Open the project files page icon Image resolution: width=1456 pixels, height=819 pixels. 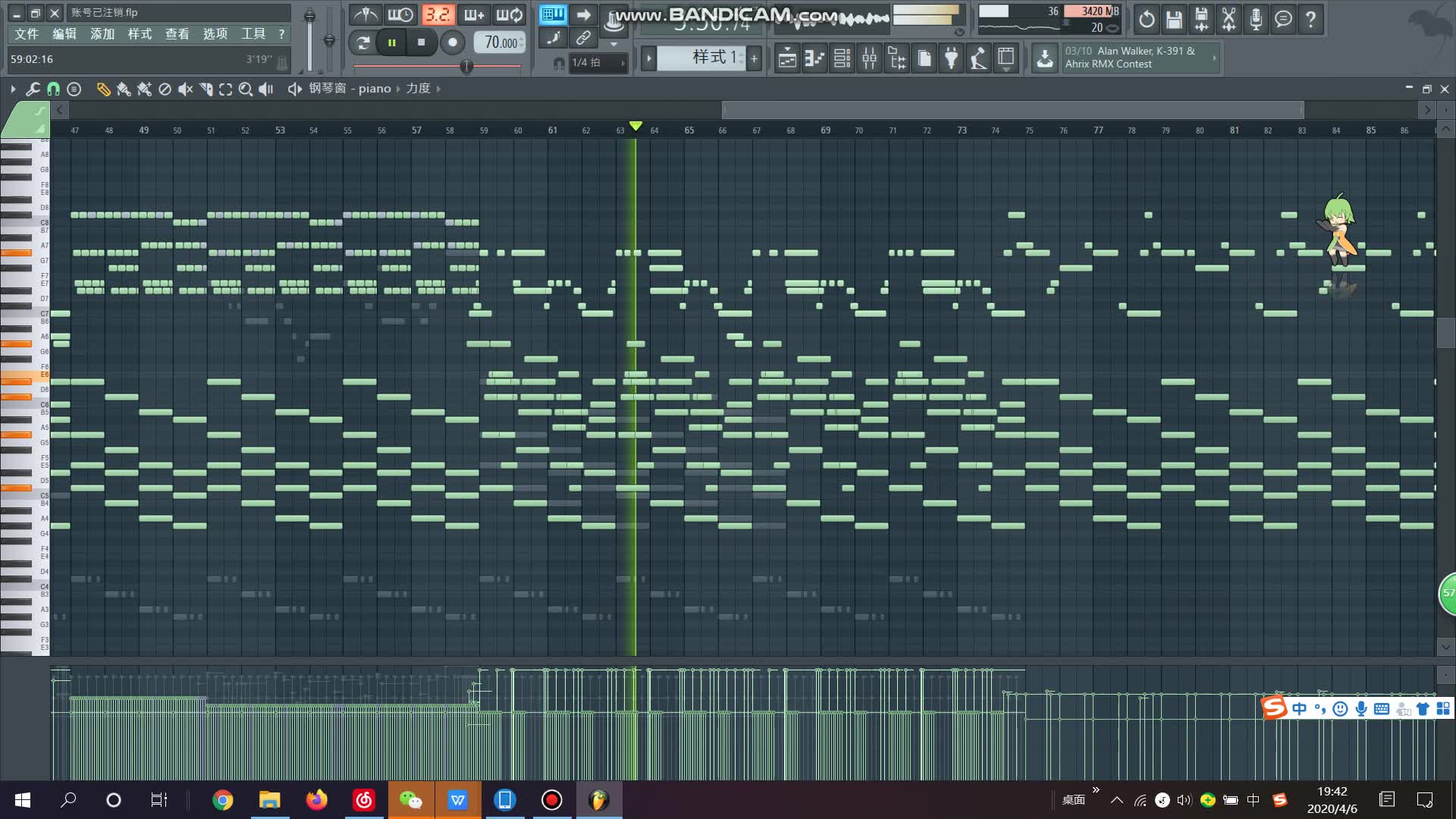coord(924,58)
